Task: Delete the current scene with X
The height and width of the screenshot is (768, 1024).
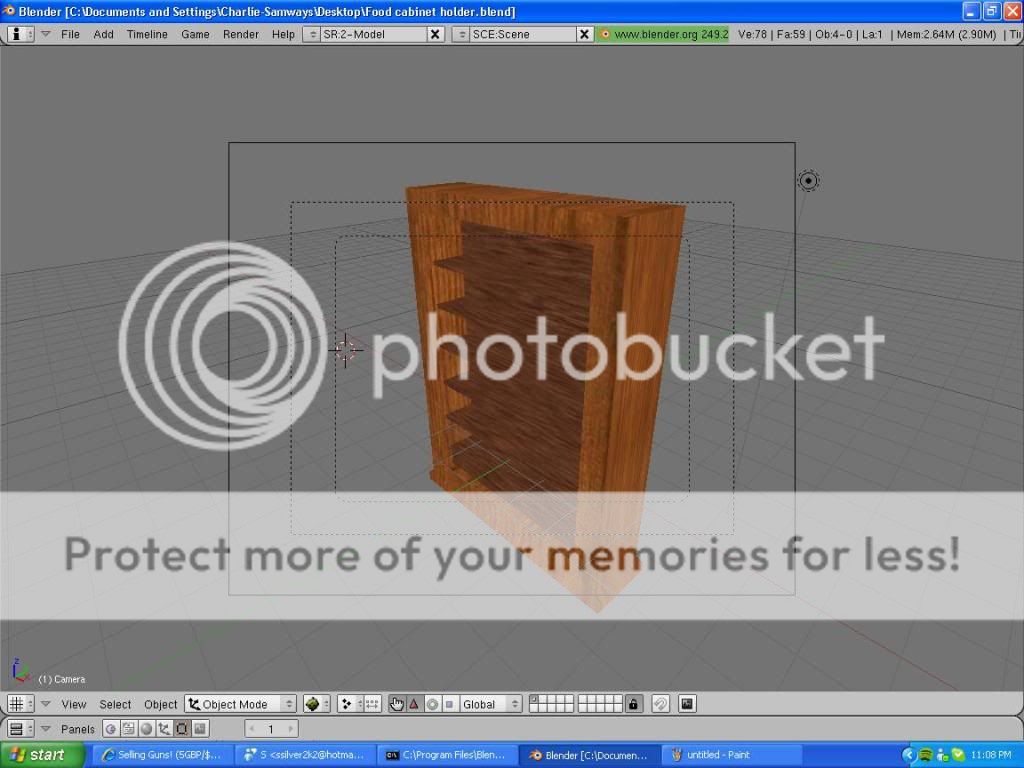Action: [584, 34]
